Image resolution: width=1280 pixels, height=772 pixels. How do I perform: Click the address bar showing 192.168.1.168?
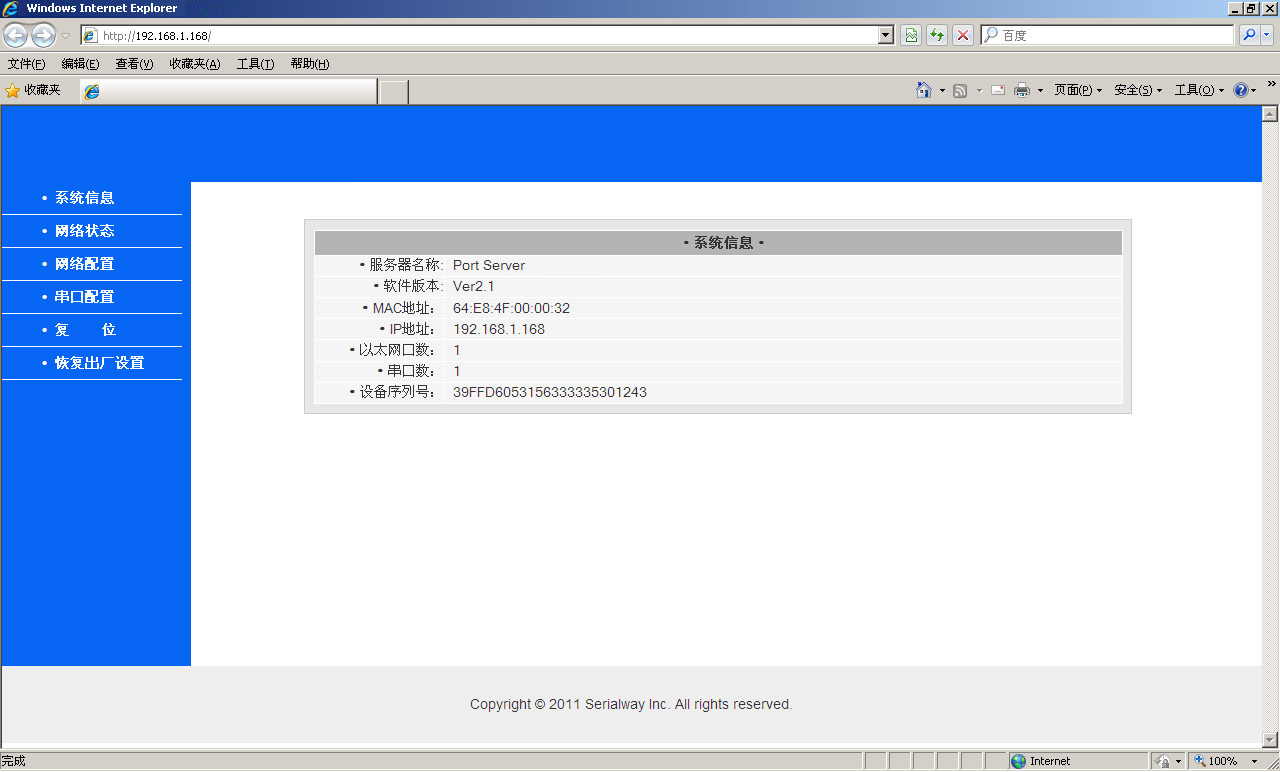click(478, 35)
